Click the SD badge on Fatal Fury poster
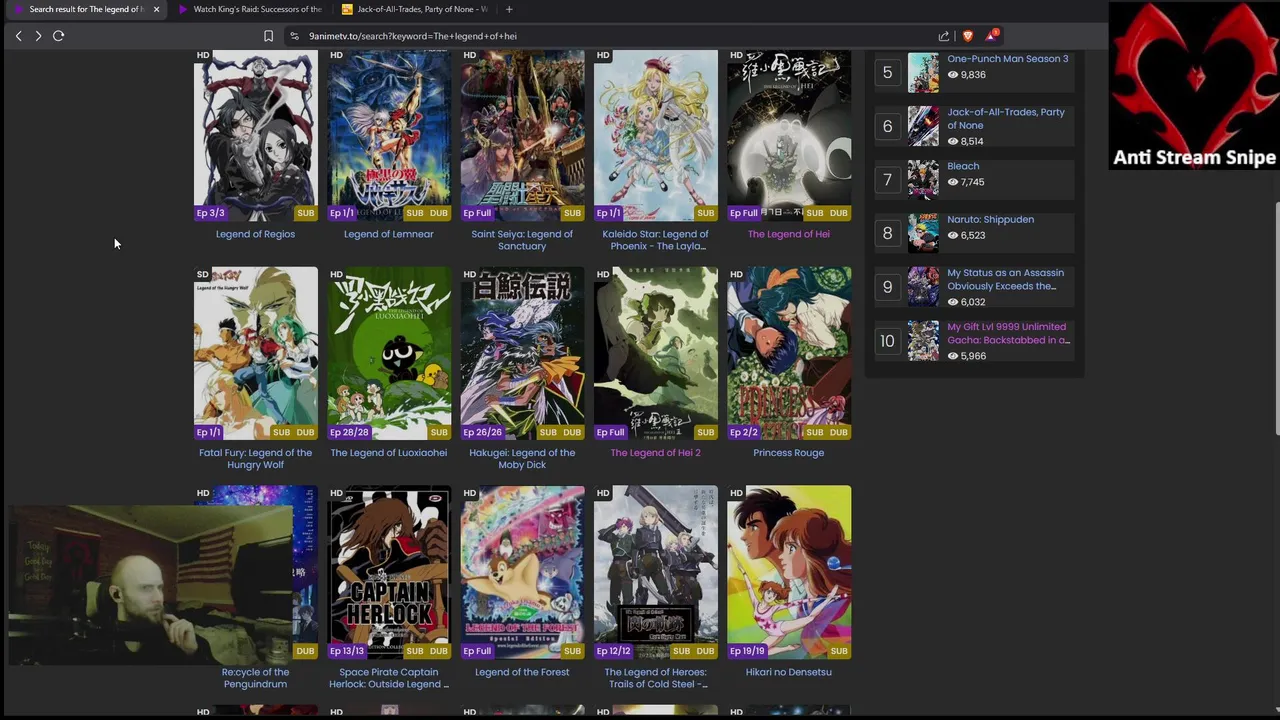 click(x=203, y=274)
